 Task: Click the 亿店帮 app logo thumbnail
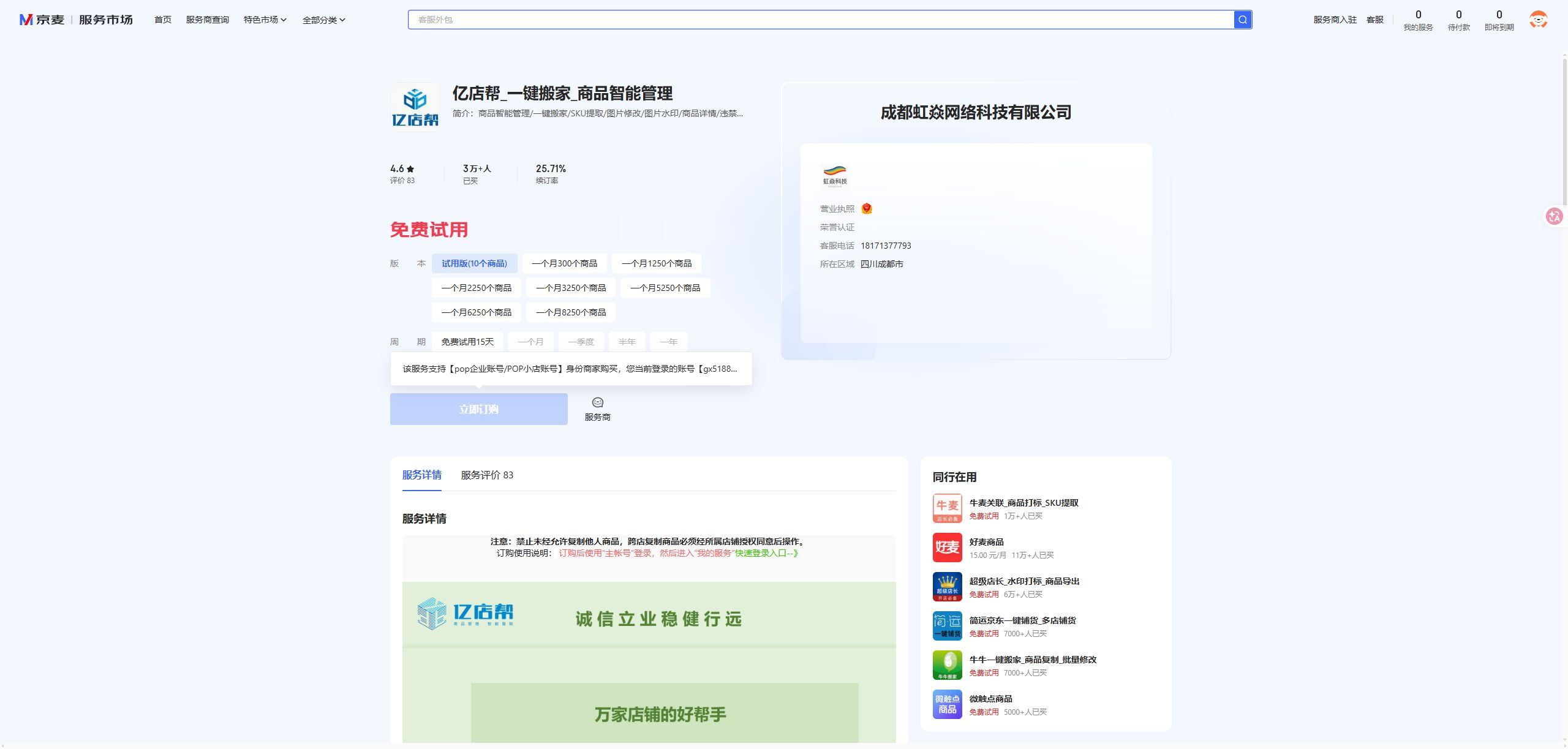click(415, 107)
